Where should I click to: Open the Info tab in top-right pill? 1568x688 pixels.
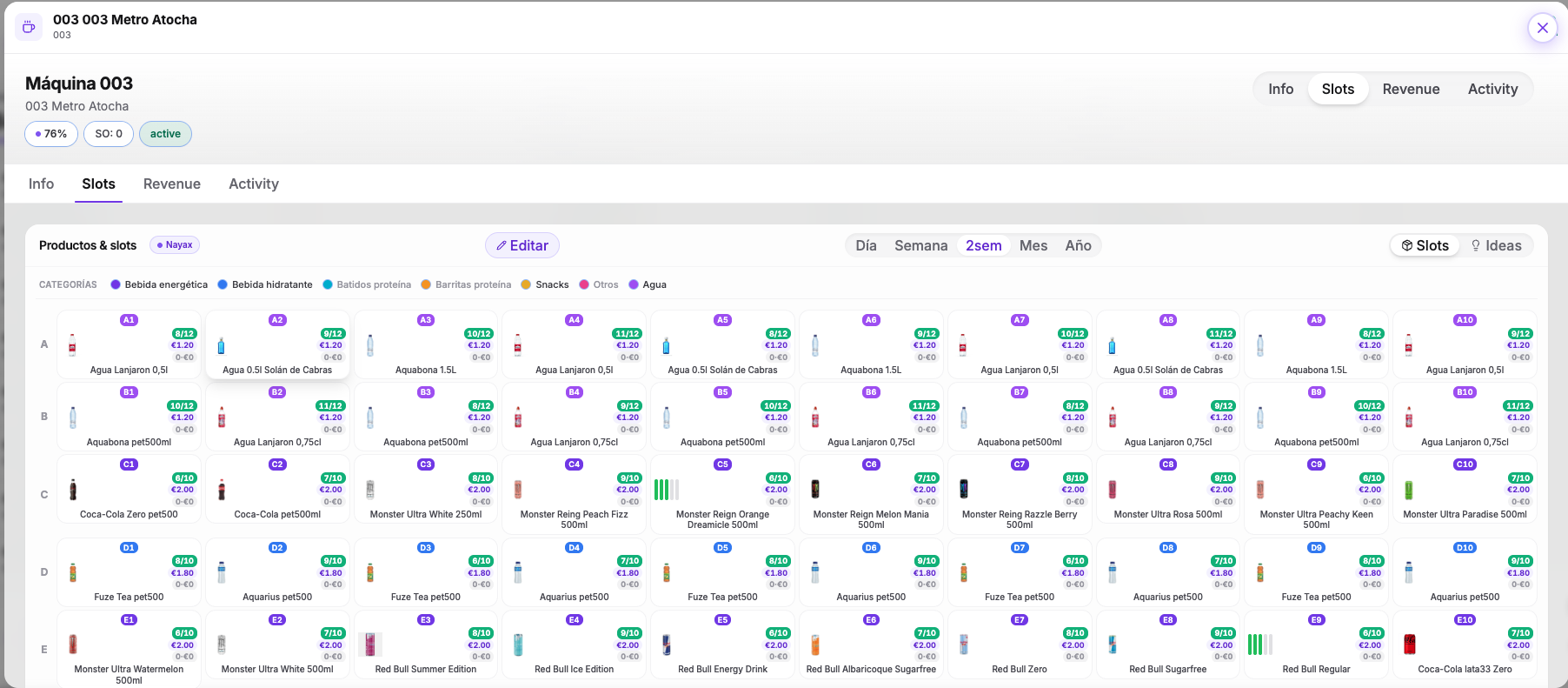coord(1280,89)
